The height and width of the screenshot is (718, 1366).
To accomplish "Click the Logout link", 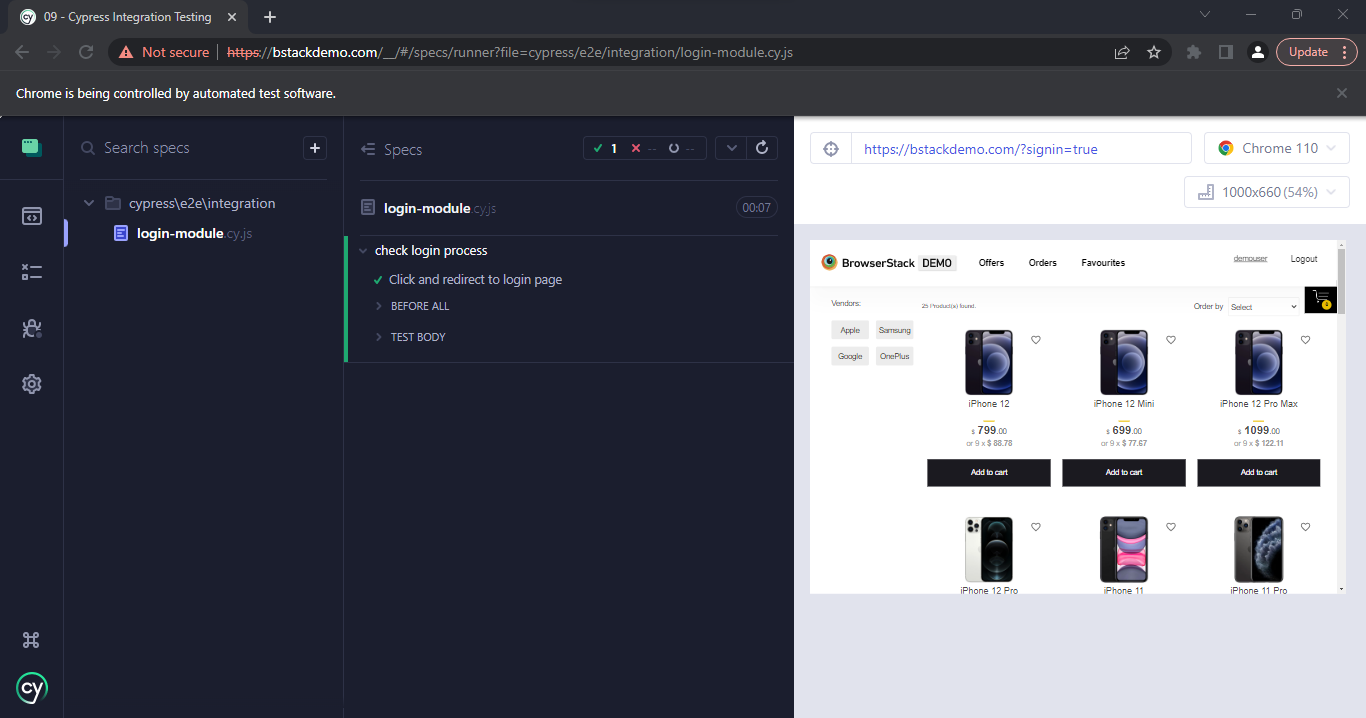I will coord(1304,259).
